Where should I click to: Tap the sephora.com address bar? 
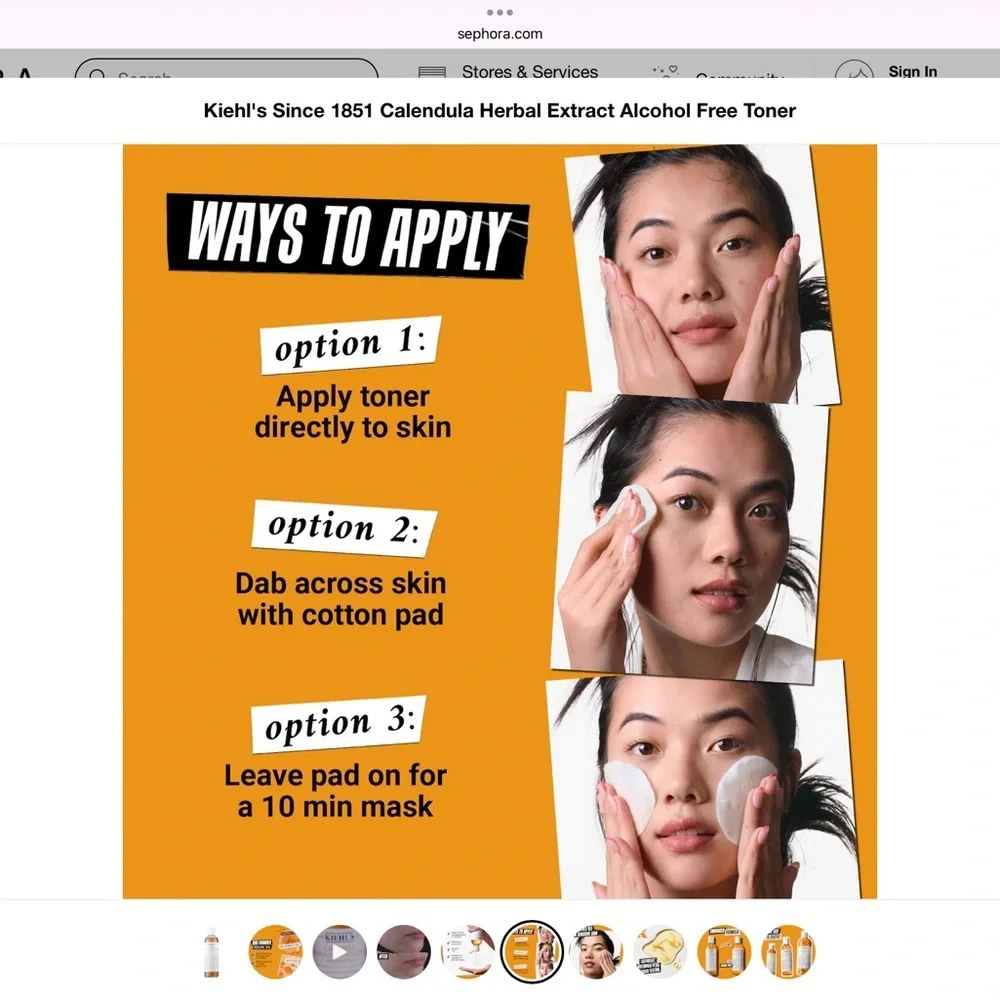point(499,34)
